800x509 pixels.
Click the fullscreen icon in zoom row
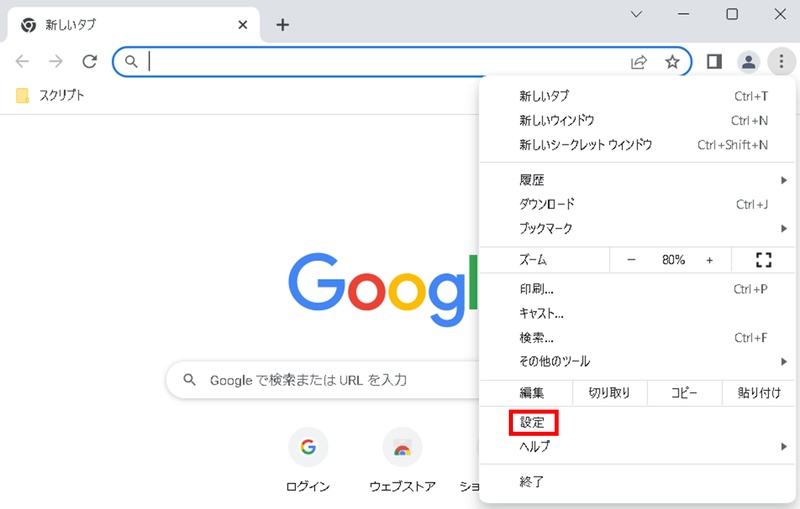point(763,260)
